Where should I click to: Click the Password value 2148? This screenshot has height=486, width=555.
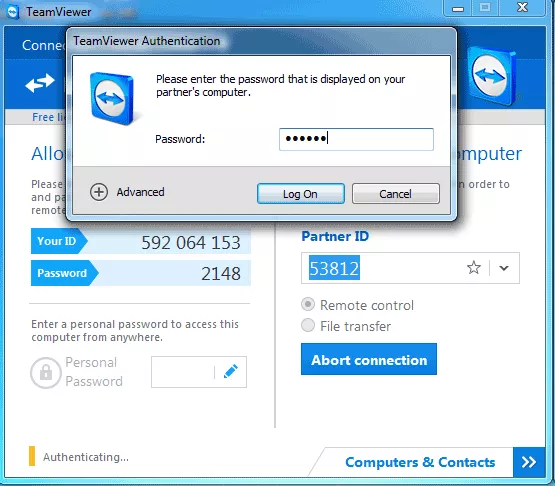pos(221,273)
